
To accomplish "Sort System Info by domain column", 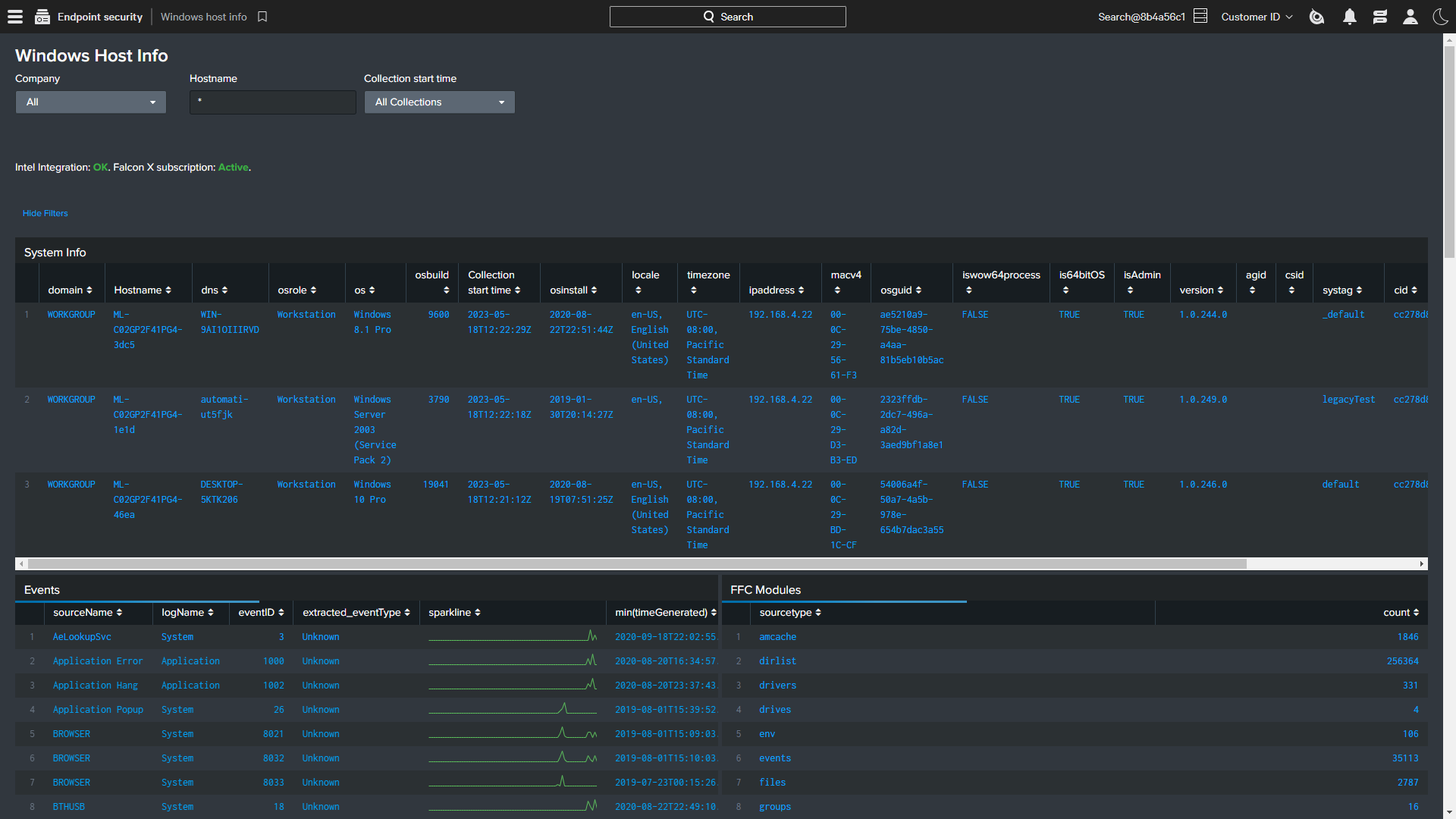I will point(71,290).
